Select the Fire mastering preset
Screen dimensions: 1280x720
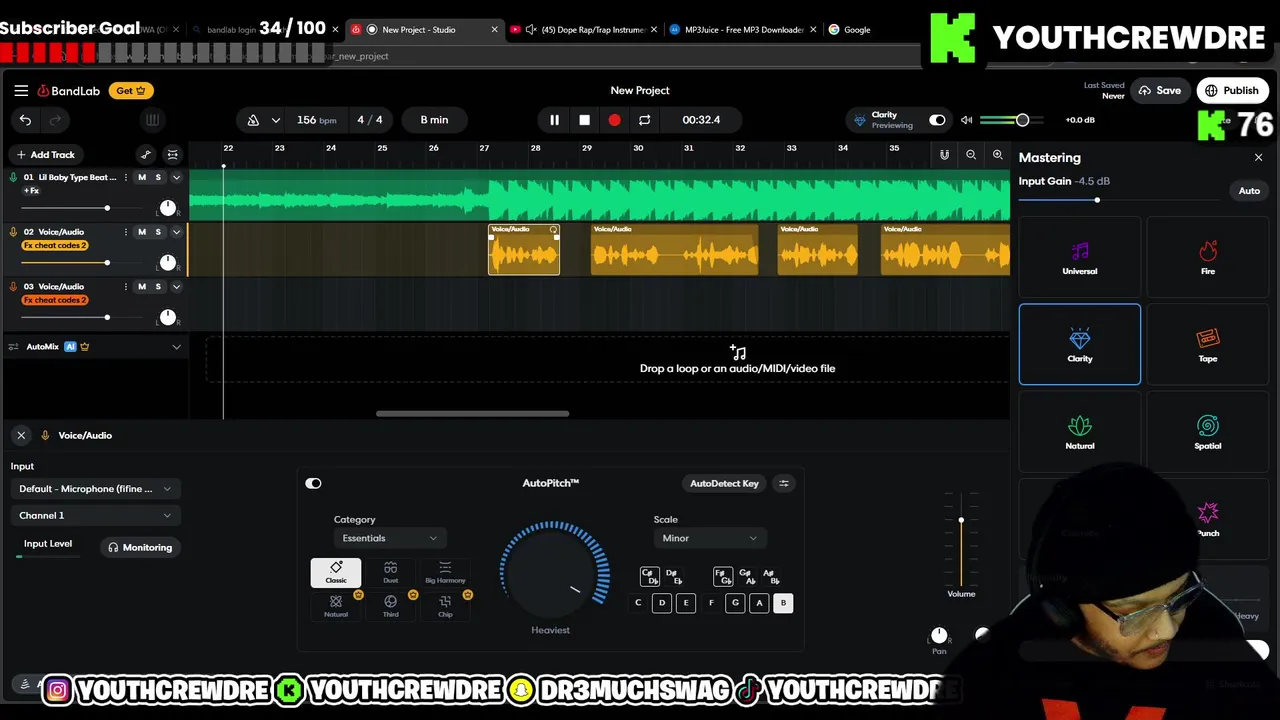(x=1208, y=257)
